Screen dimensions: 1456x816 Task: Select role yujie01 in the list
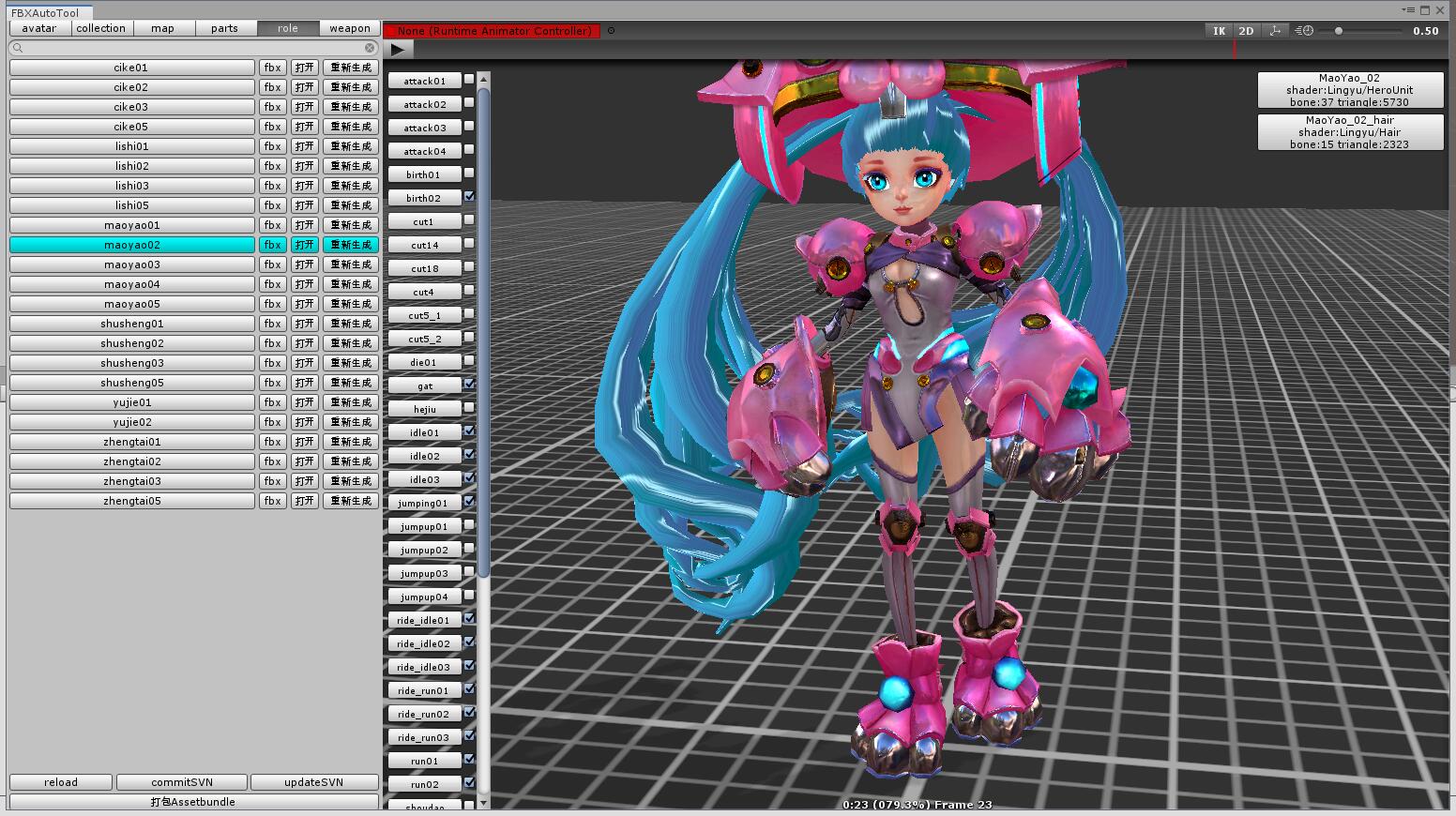coord(132,402)
